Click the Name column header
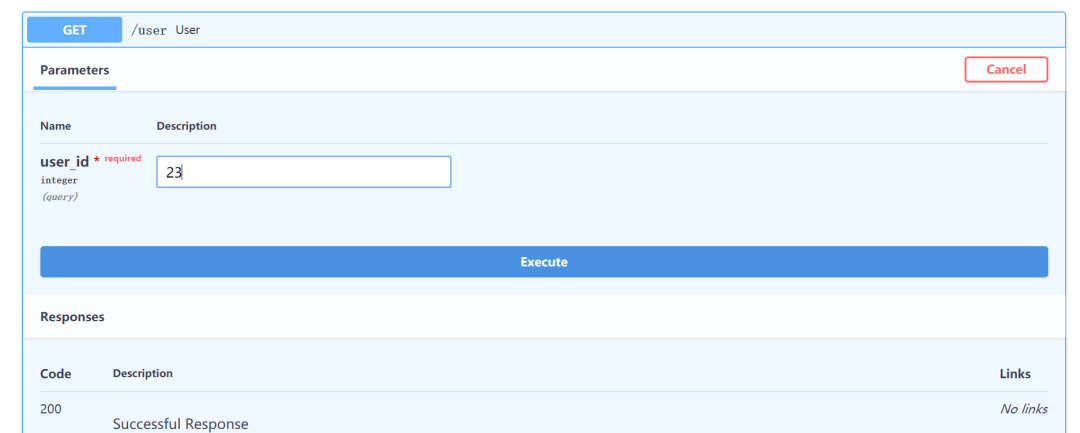 tap(55, 126)
